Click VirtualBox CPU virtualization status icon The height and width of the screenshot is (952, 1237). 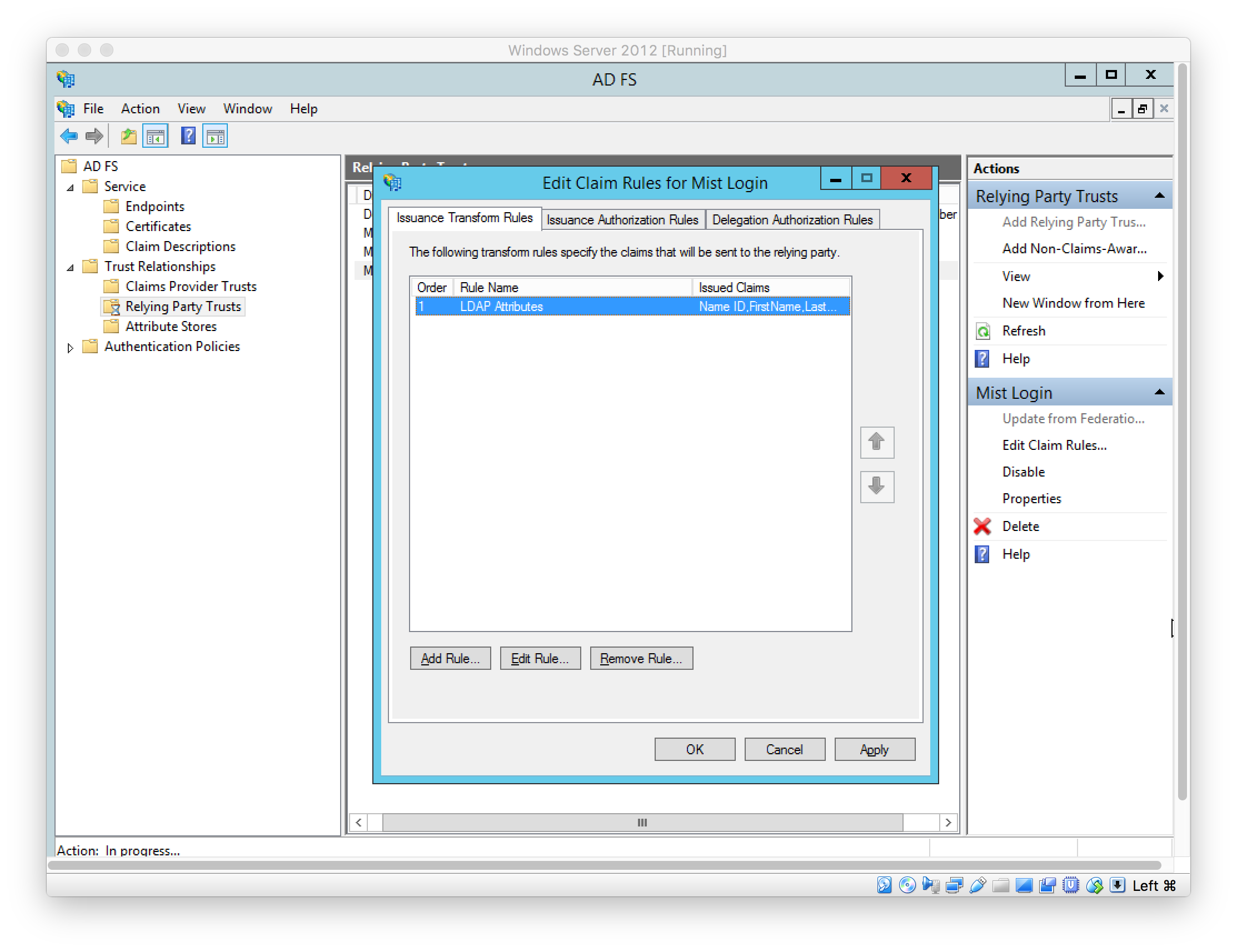(x=1070, y=885)
